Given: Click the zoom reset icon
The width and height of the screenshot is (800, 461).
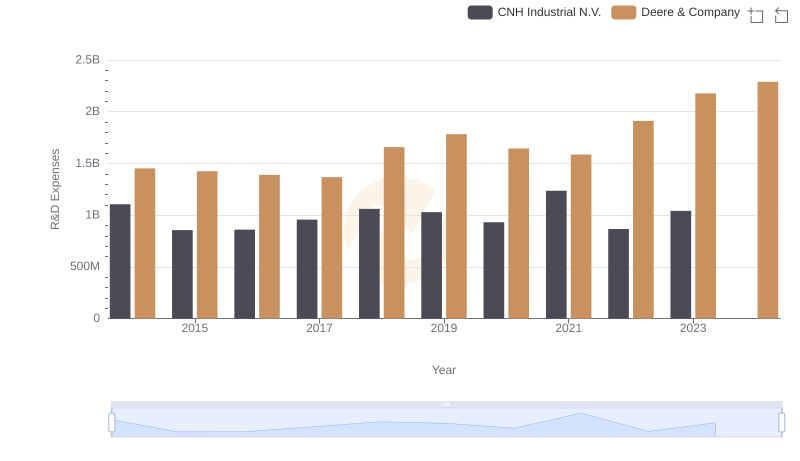Looking at the screenshot, I should pos(781,15).
